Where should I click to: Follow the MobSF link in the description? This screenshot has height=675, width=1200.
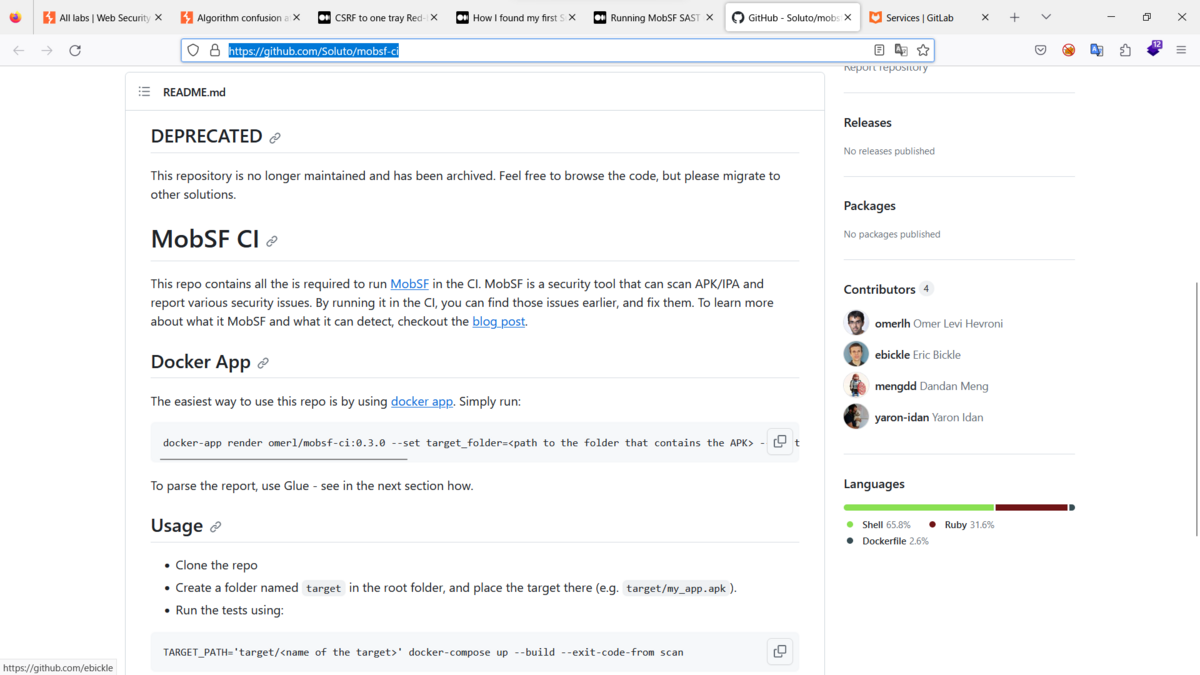click(x=409, y=283)
